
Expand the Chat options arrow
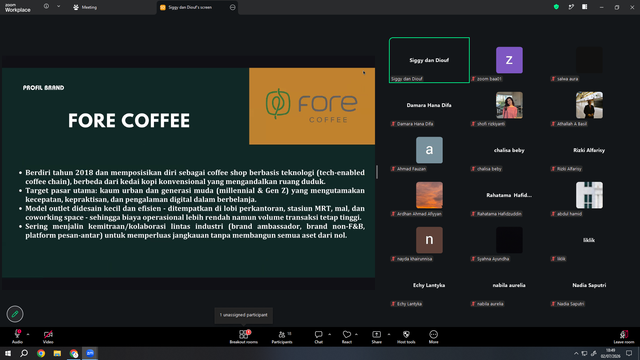tap(329, 334)
